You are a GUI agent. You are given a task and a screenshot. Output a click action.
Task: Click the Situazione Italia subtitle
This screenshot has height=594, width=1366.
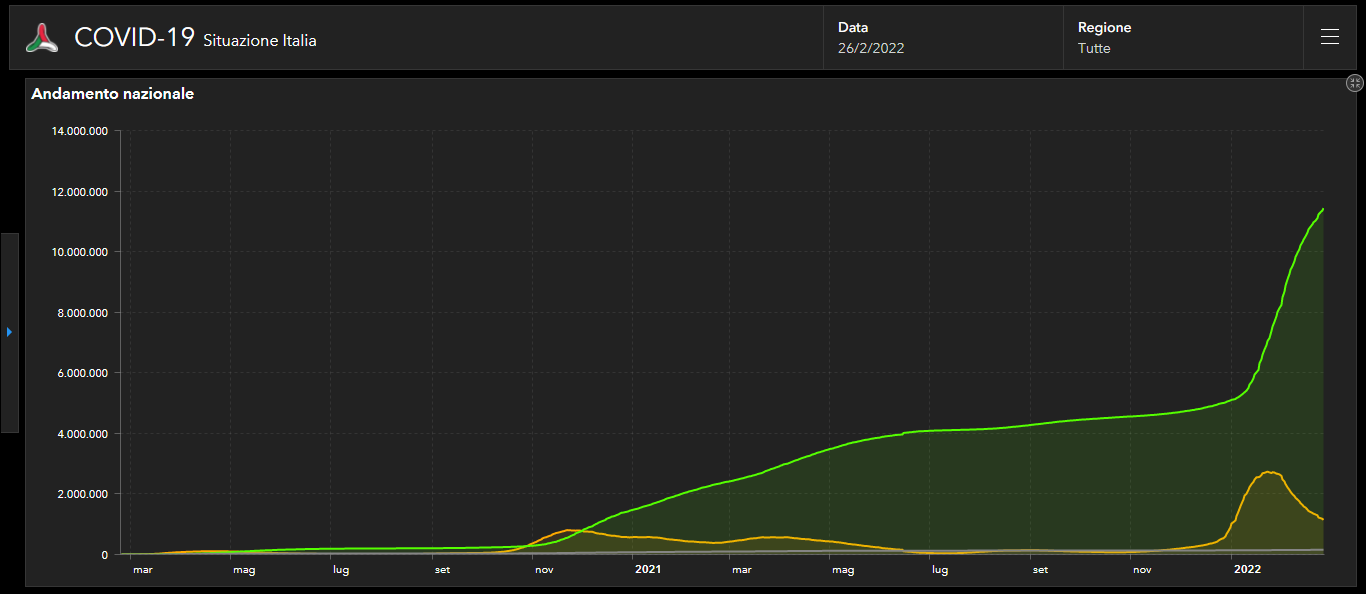point(260,41)
